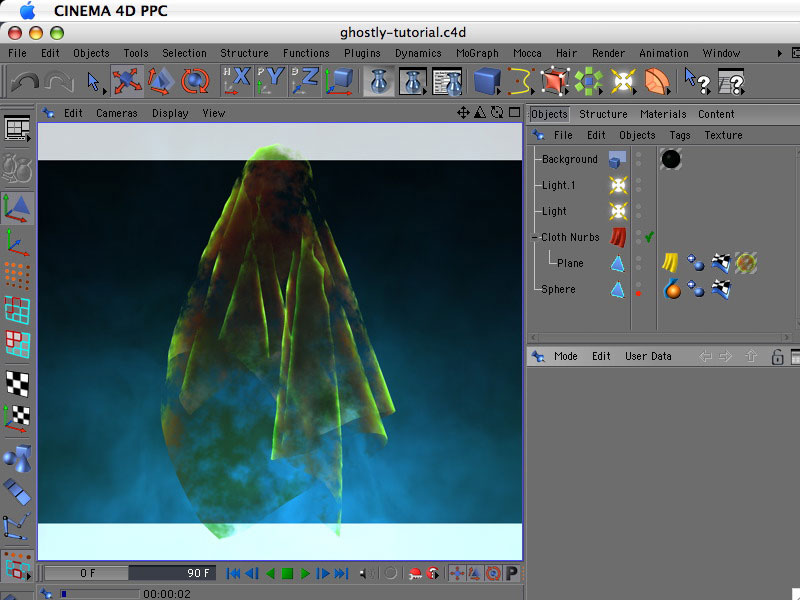Open the MoGraph menu
This screenshot has width=800, height=600.
point(477,53)
